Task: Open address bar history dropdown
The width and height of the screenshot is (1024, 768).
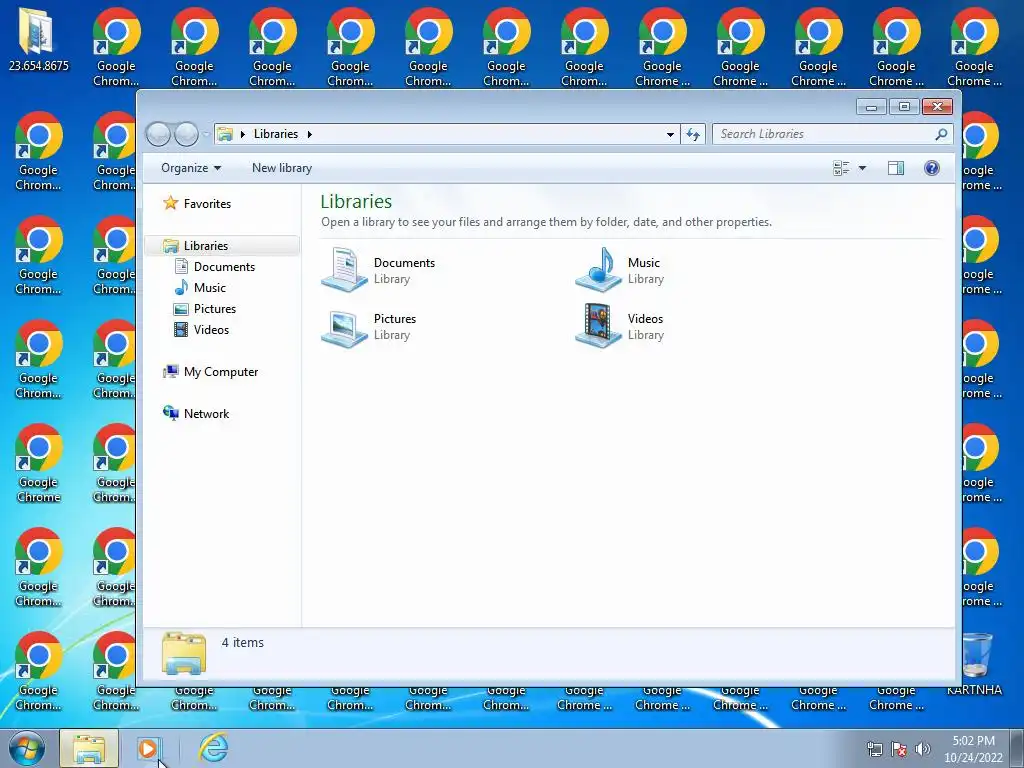Action: [x=670, y=134]
